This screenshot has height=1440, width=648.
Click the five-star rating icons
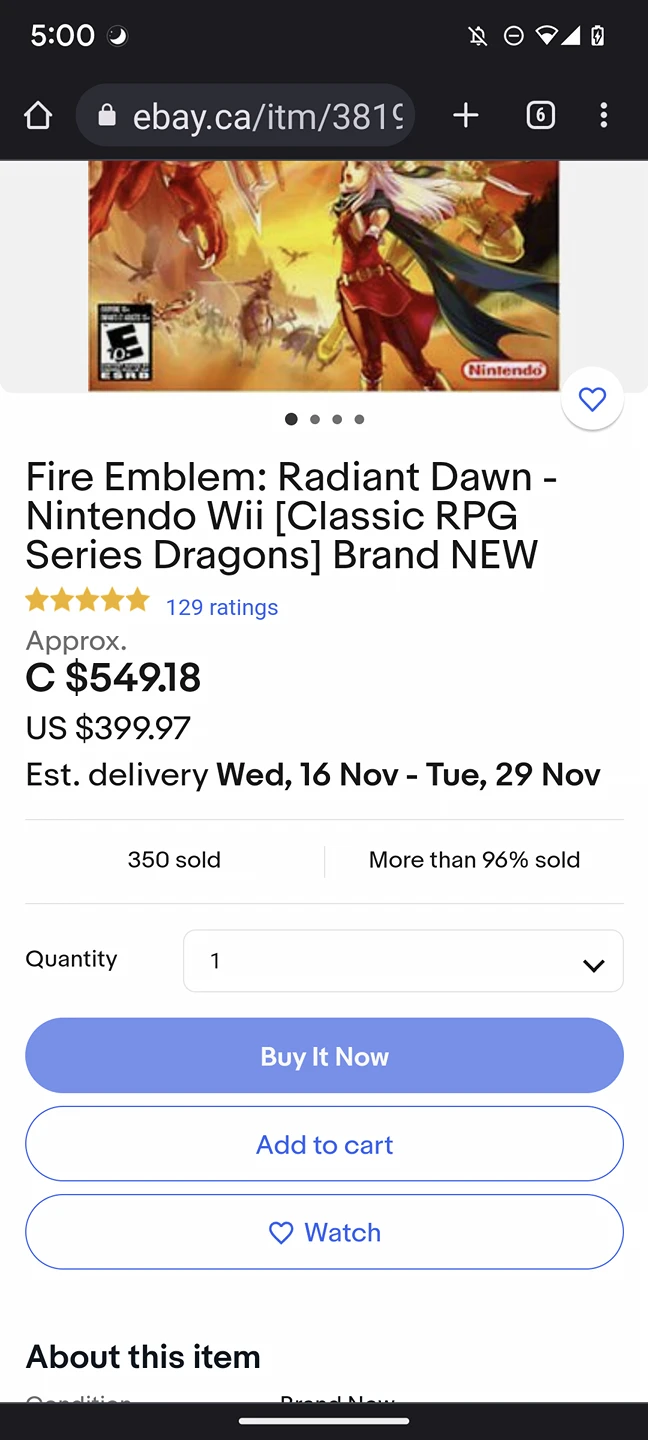click(88, 599)
